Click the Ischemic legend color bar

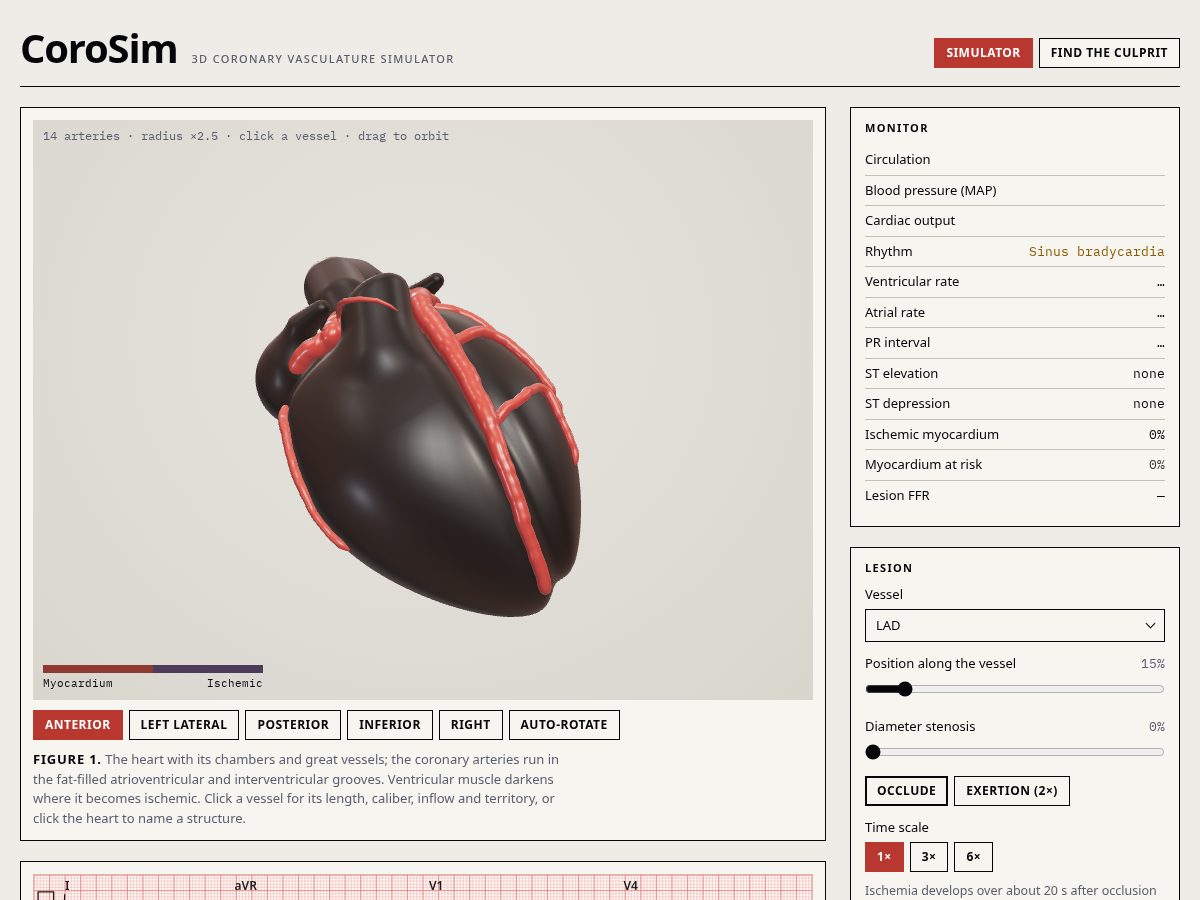click(208, 669)
